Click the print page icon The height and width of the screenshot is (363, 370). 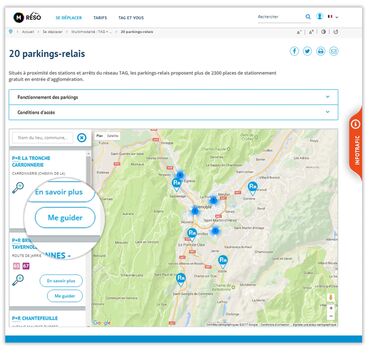tap(321, 51)
